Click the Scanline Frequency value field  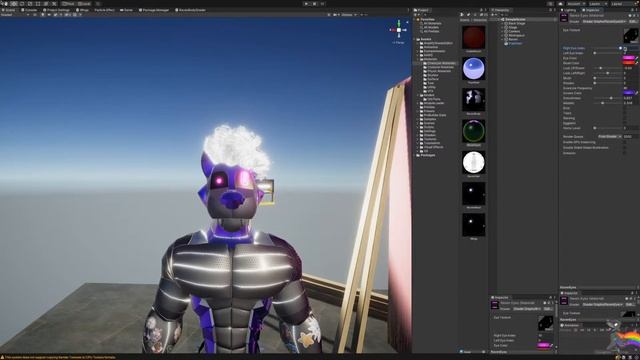click(630, 88)
